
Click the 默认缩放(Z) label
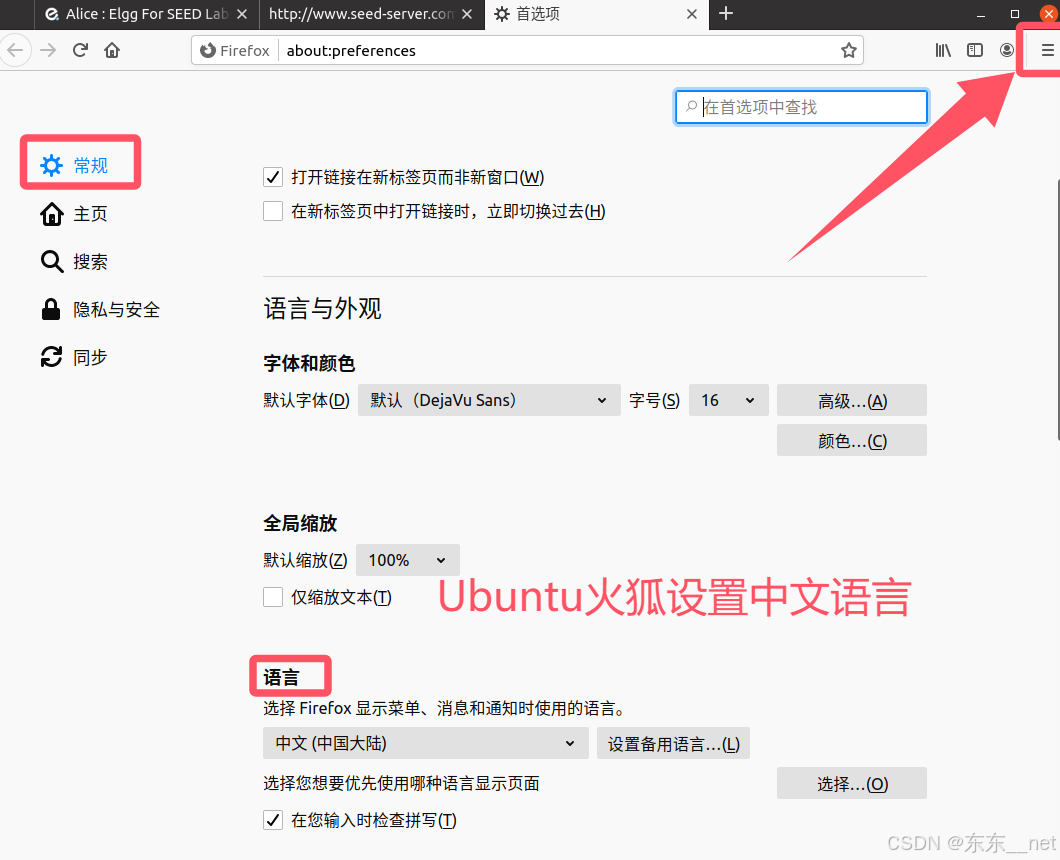click(306, 560)
